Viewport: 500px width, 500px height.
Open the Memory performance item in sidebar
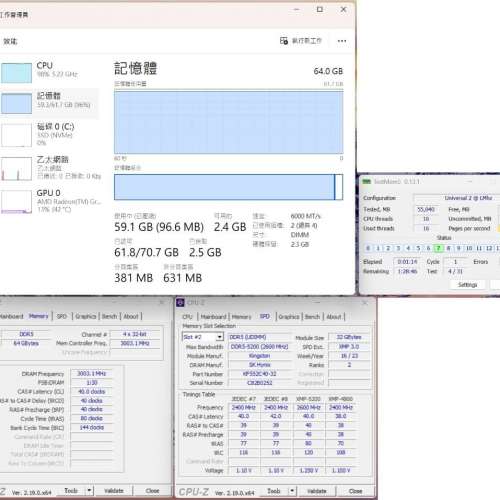click(x=50, y=103)
